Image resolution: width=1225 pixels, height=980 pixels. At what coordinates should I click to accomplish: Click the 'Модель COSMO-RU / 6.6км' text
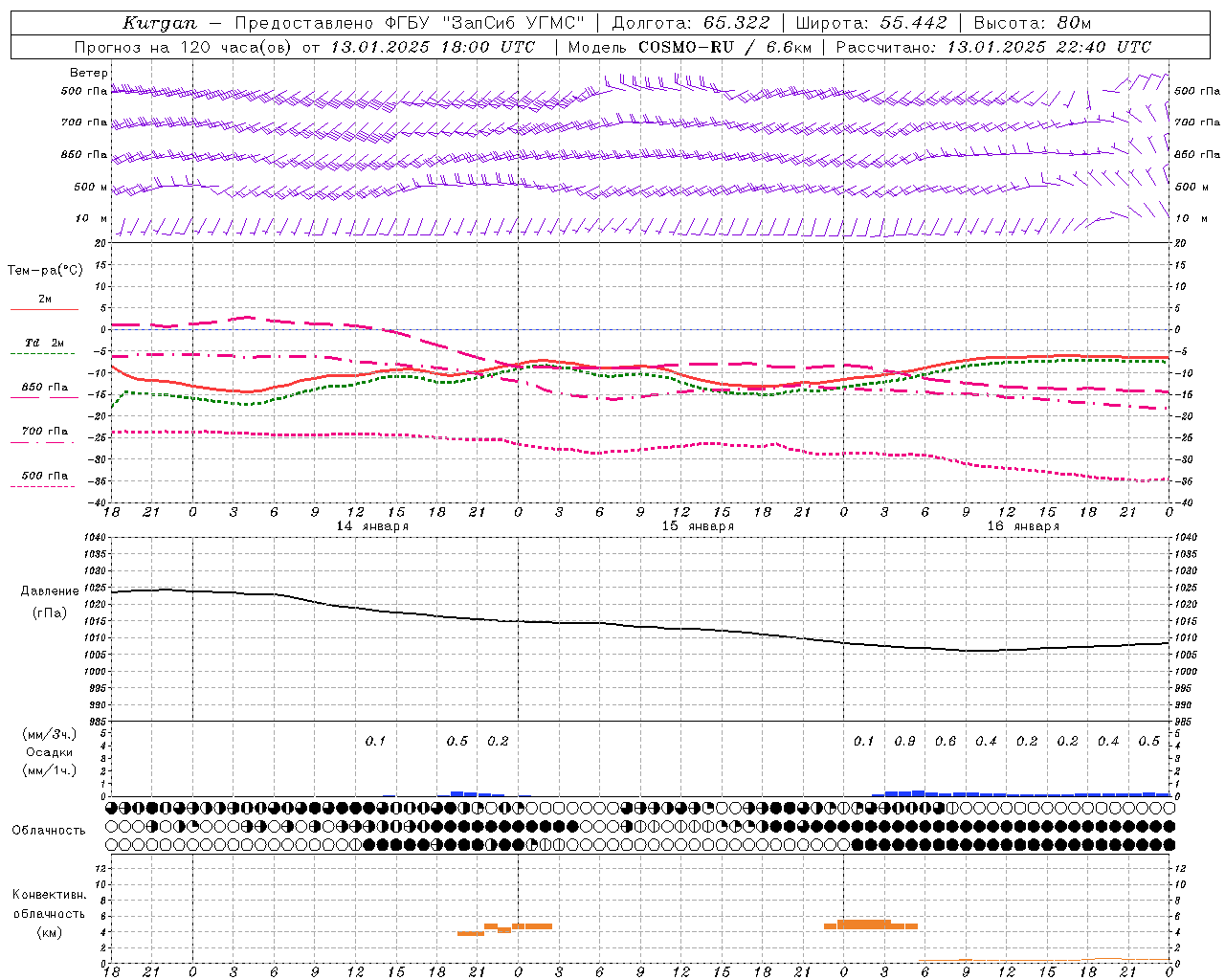(689, 47)
